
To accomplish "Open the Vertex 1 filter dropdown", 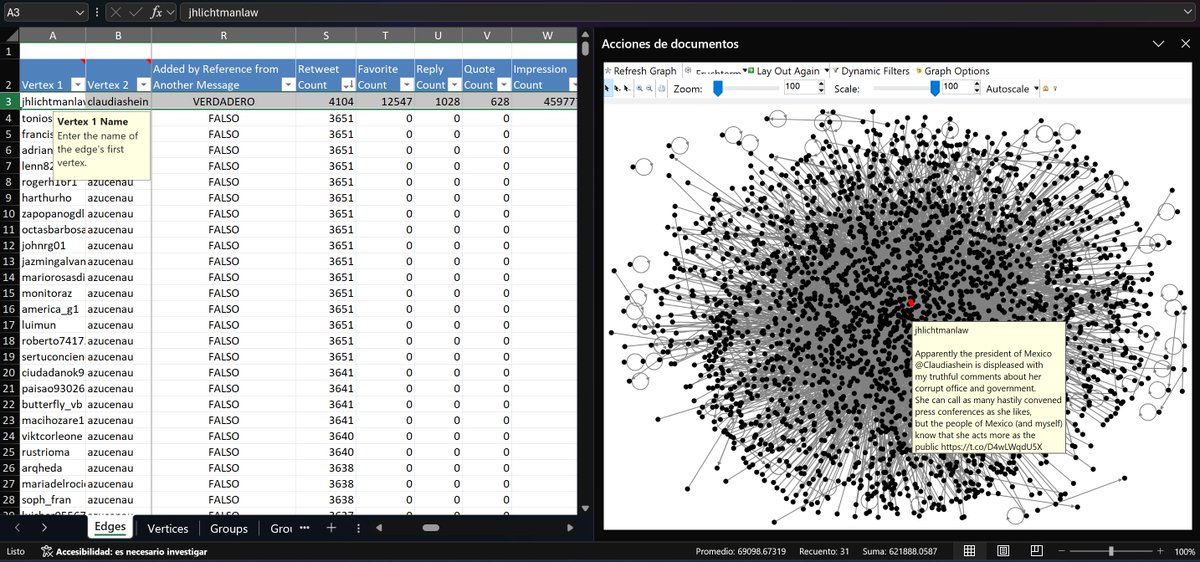I will [x=77, y=85].
